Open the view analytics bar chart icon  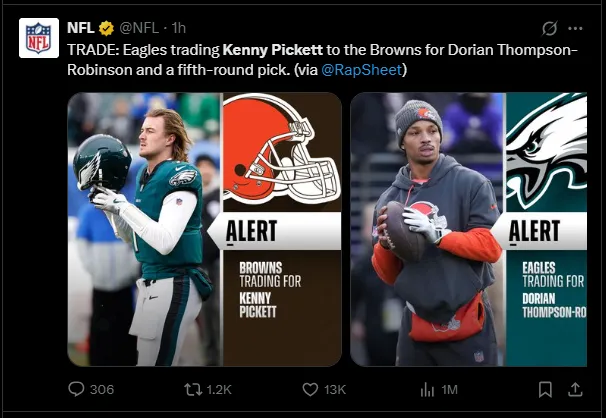(427, 389)
